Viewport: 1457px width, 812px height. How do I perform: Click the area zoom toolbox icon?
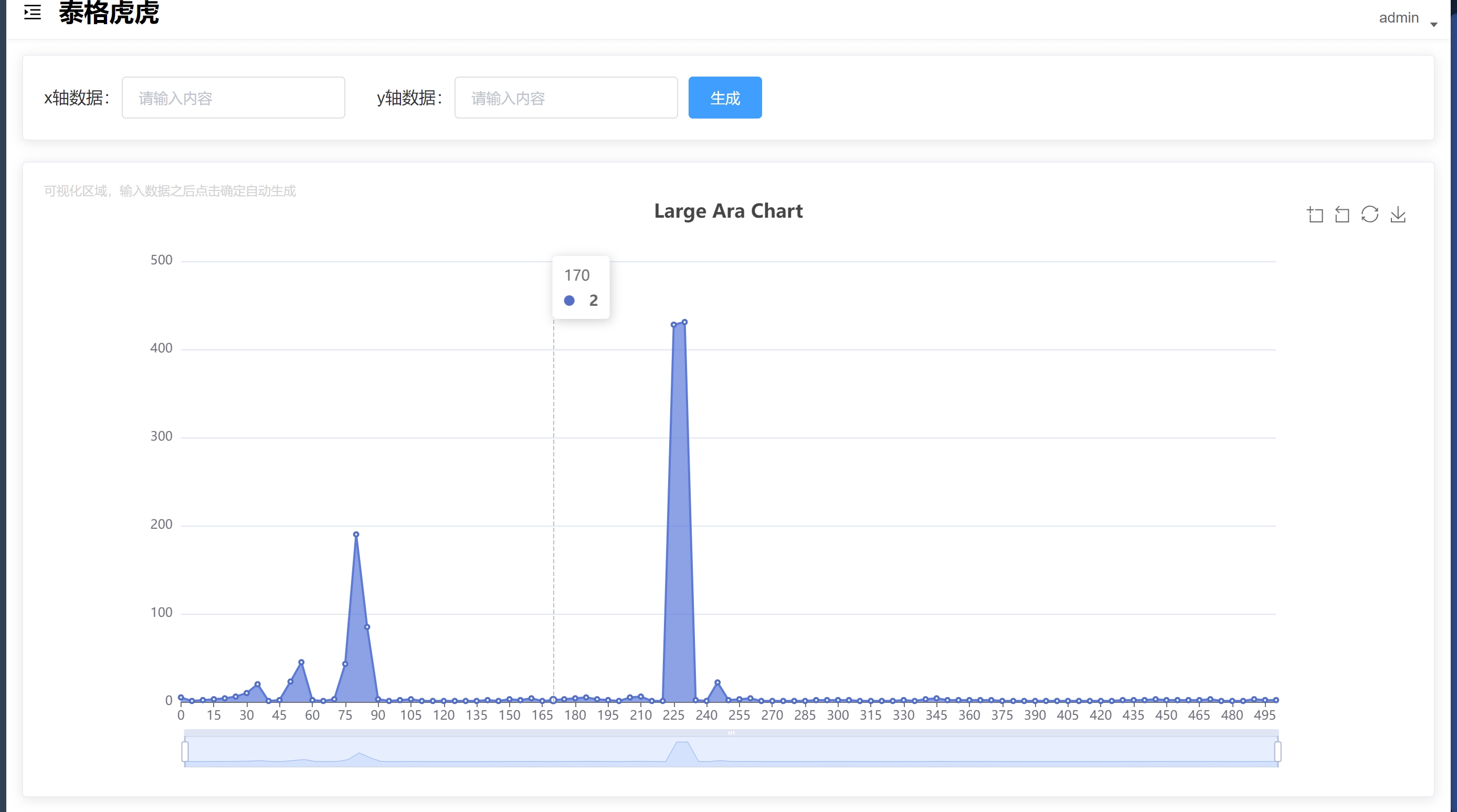coord(1315,215)
